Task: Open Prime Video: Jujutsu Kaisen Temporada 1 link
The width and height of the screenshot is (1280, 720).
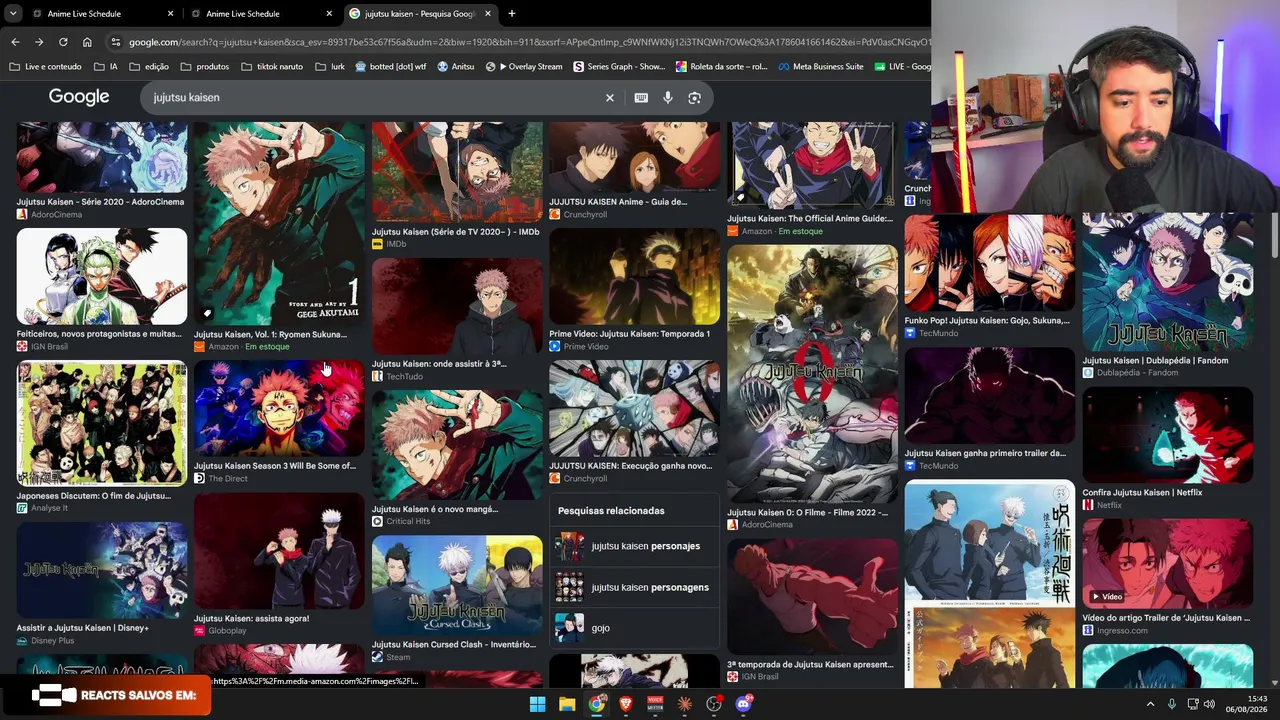Action: [629, 334]
